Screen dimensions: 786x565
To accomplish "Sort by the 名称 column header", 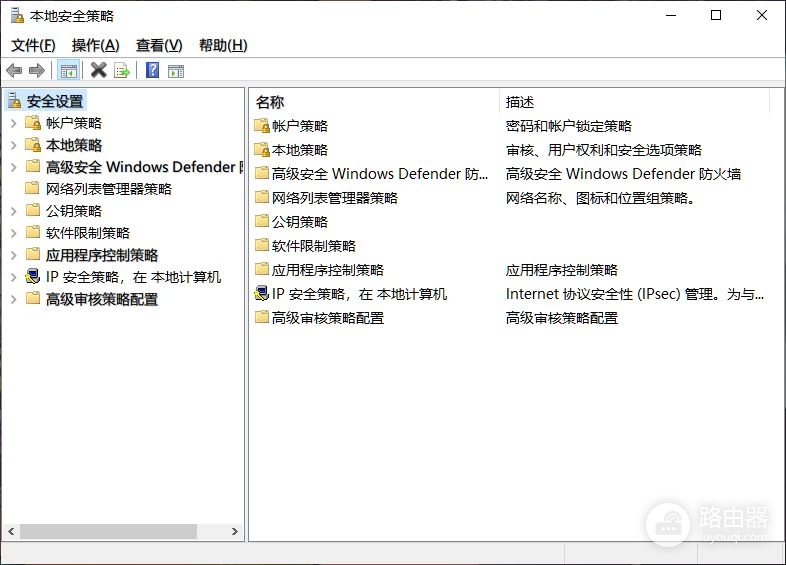I will coord(374,102).
